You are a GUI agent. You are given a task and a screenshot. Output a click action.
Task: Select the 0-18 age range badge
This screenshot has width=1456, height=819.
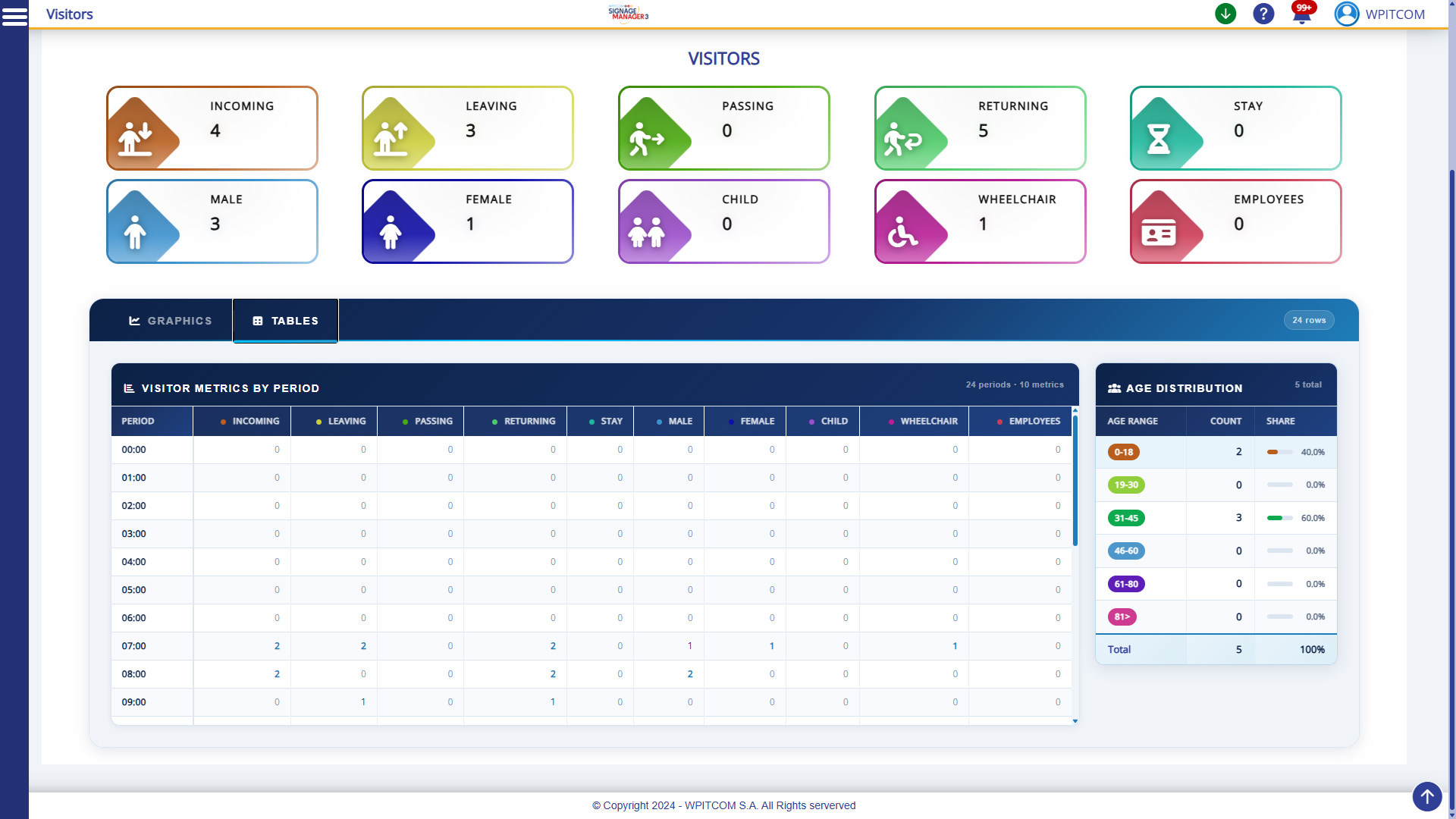[x=1123, y=451]
